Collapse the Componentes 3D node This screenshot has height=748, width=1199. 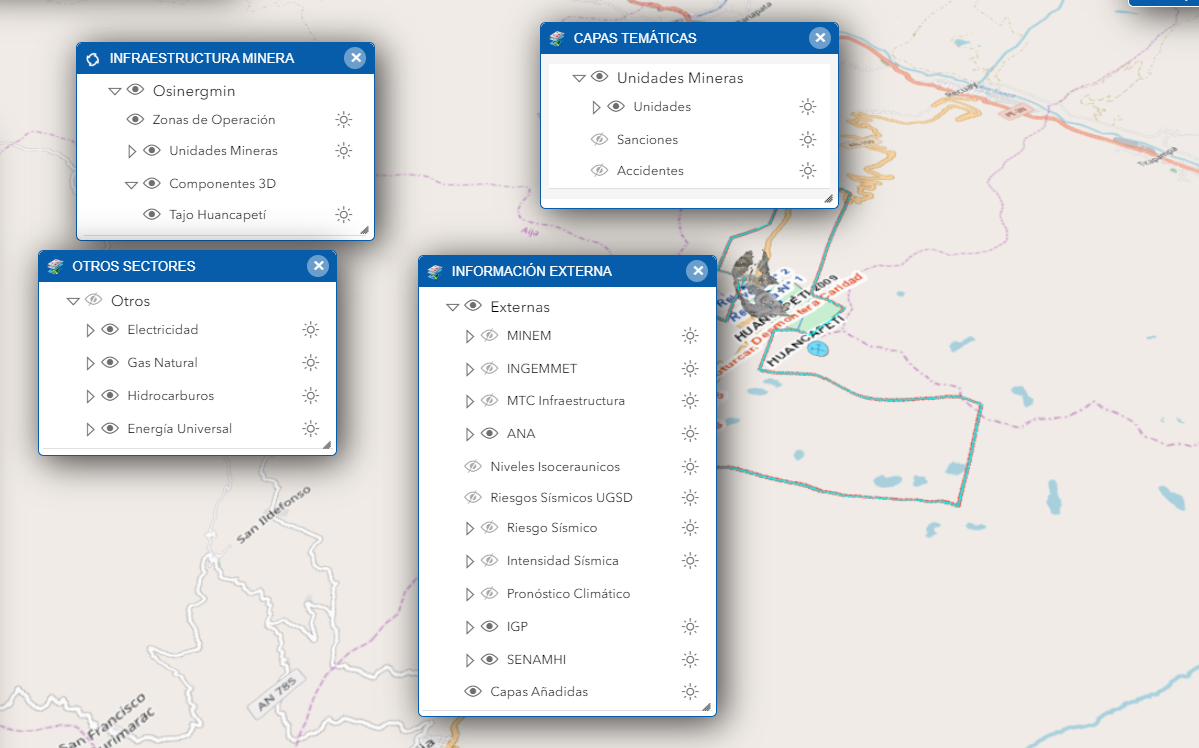point(132,184)
